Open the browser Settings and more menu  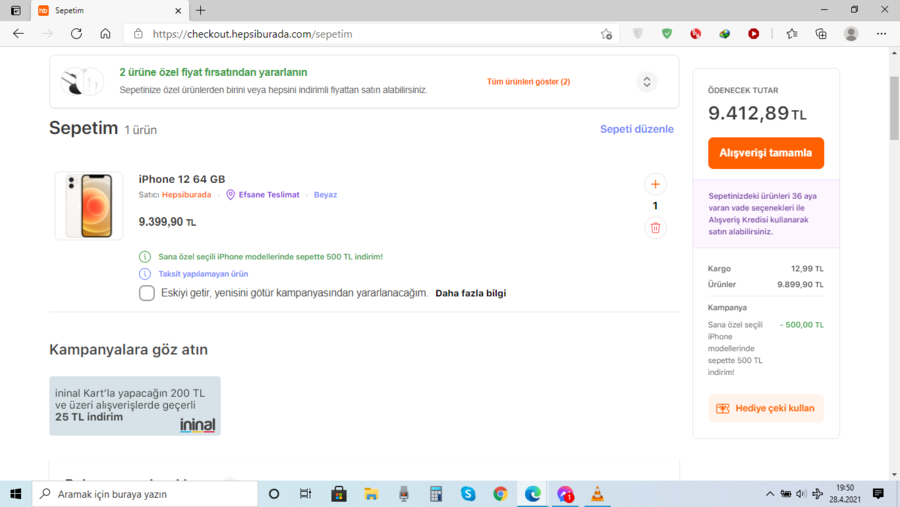coord(881,34)
